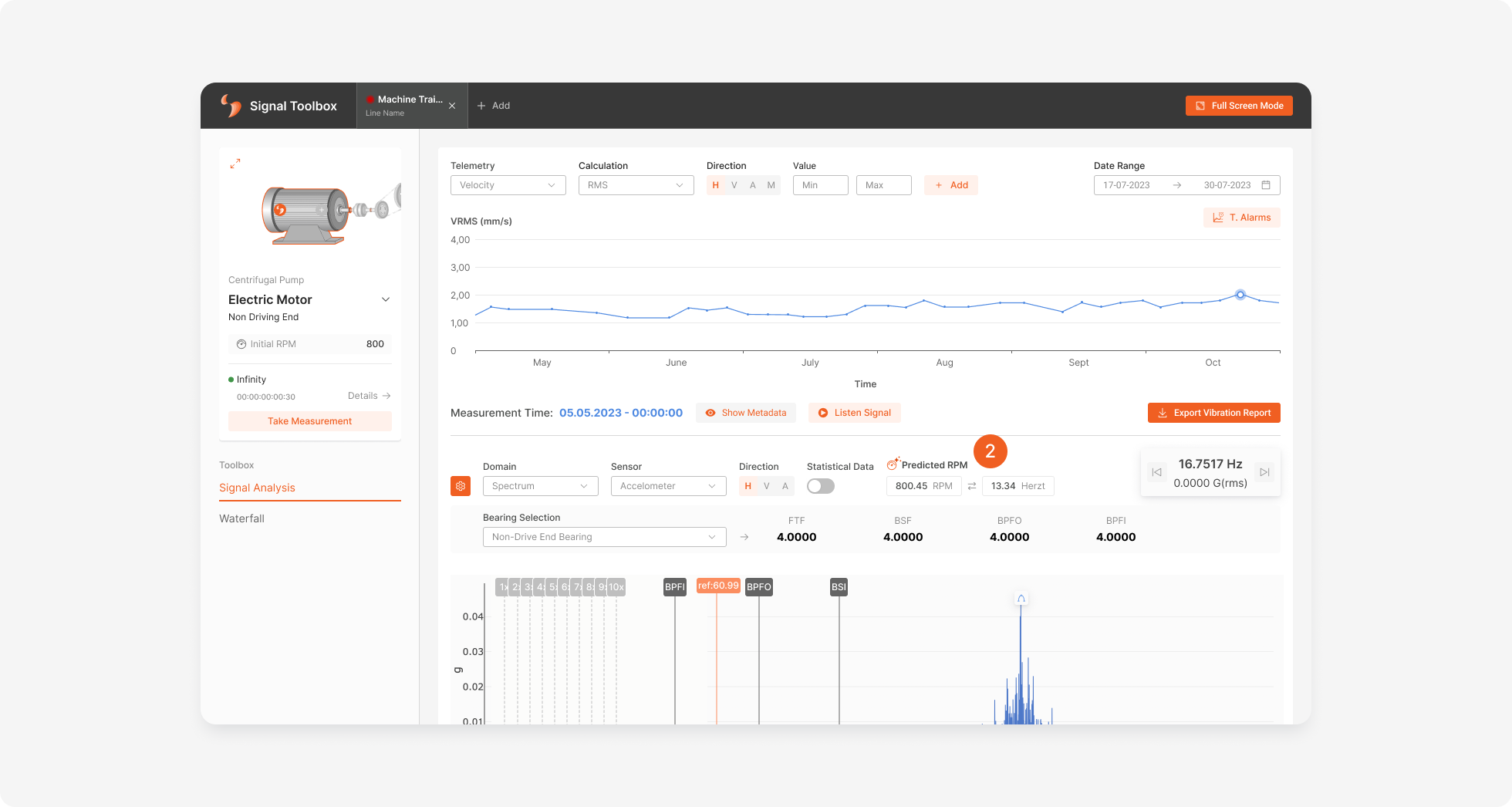Click the RPM to Hertz swap arrows icon

(x=972, y=486)
